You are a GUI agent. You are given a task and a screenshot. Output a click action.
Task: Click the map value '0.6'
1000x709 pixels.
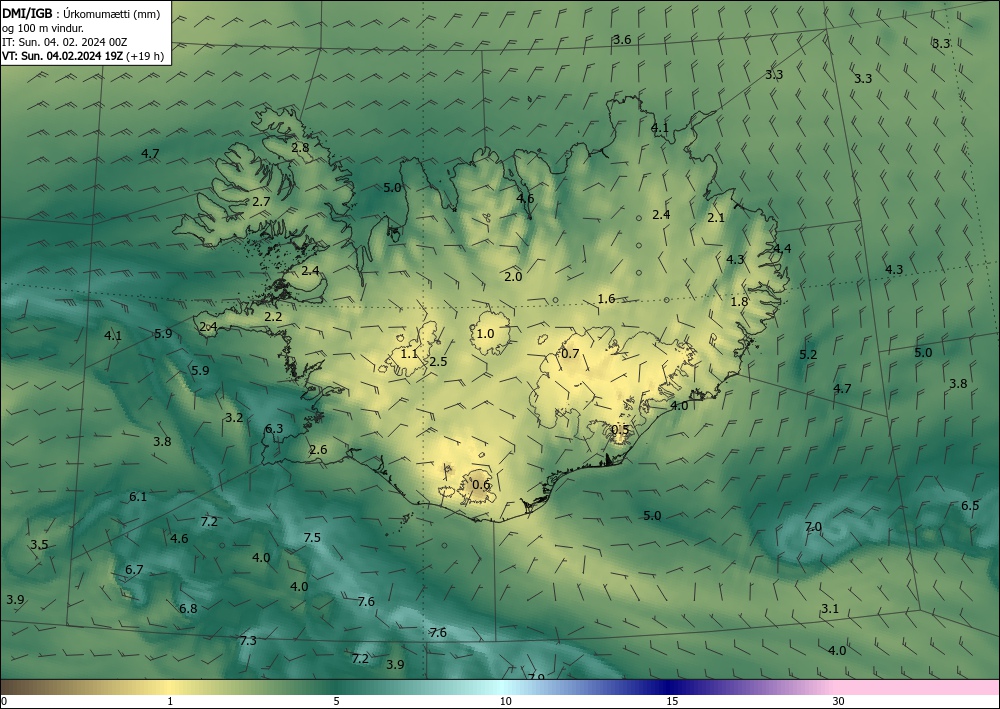click(481, 485)
